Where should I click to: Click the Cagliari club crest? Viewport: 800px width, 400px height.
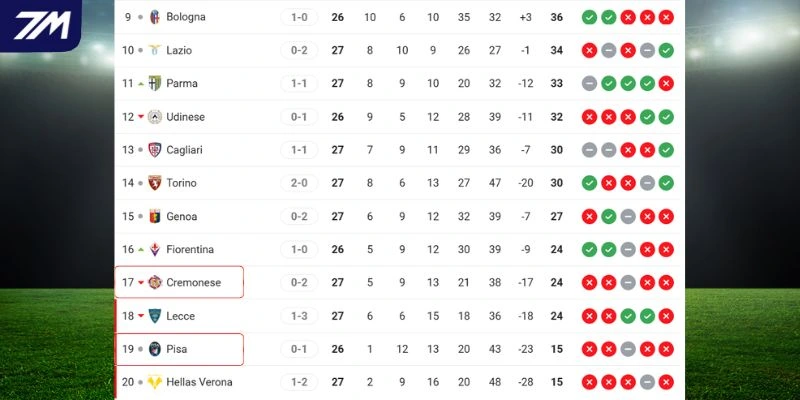pyautogui.click(x=155, y=150)
